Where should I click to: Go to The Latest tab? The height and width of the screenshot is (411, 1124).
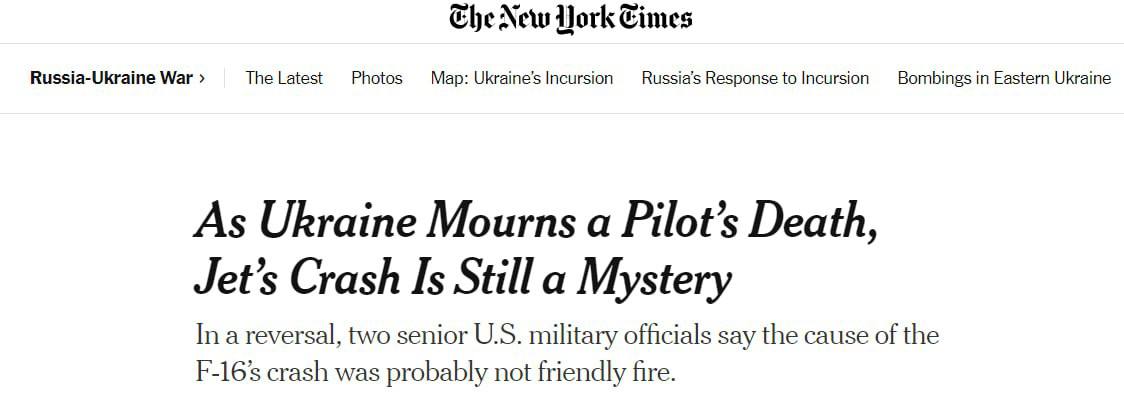(x=284, y=78)
